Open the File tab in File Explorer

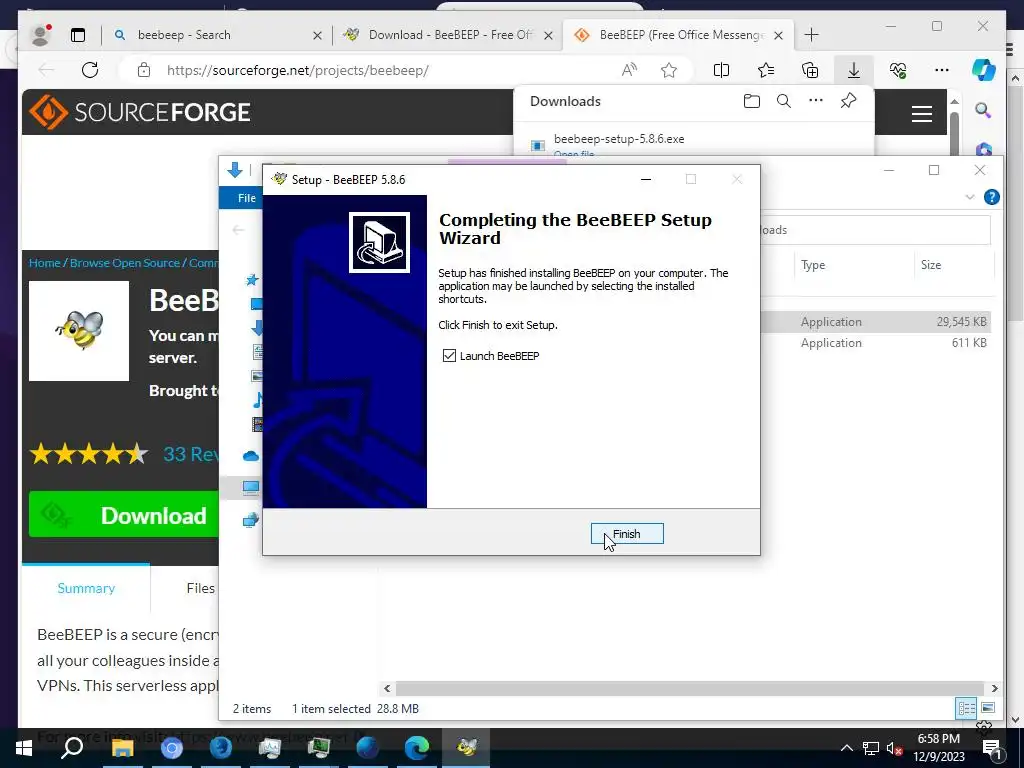pos(246,198)
